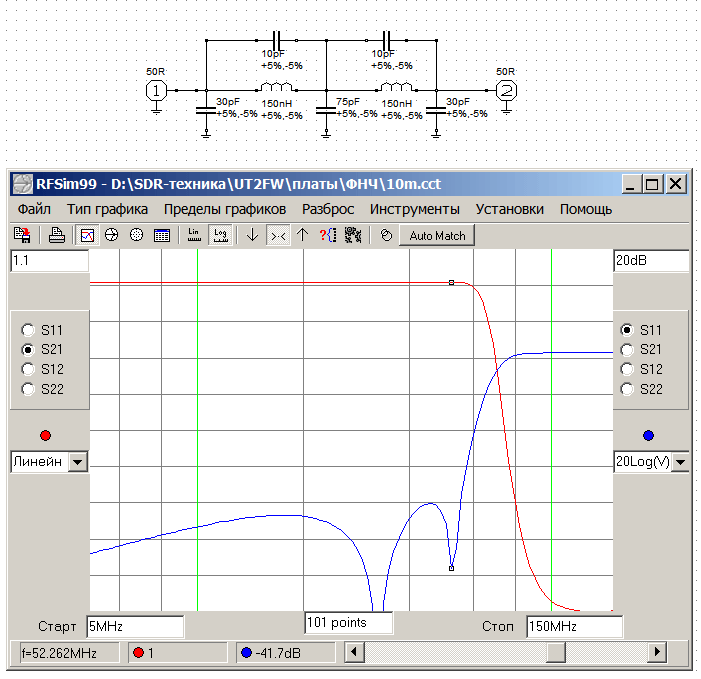Switch to linear frequency scale (Lin)
The width and height of the screenshot is (701, 679).
click(x=194, y=235)
